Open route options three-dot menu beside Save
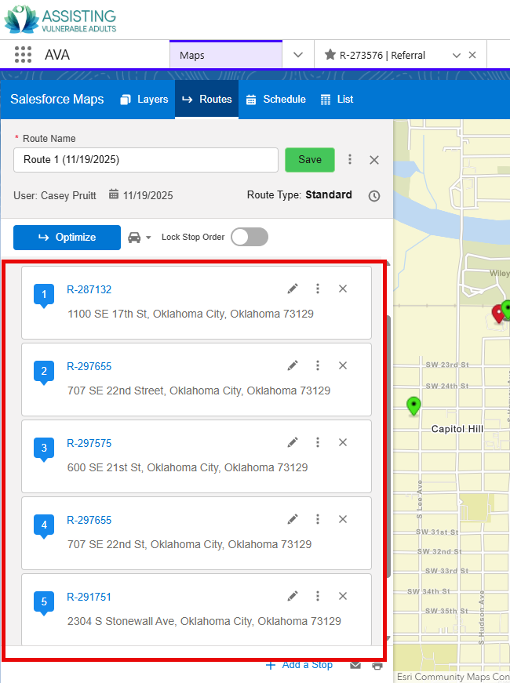Screen dimensions: 510x684 coord(350,159)
